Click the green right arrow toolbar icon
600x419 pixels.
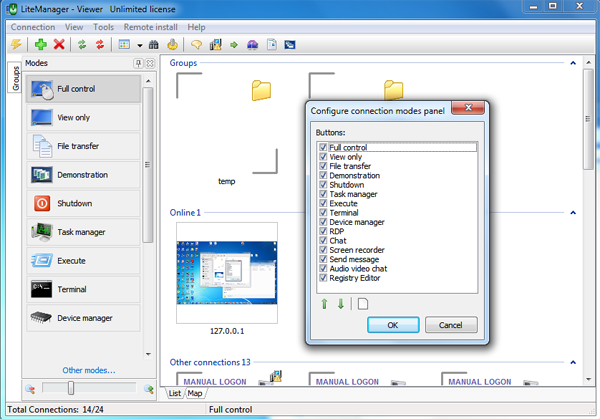point(234,45)
